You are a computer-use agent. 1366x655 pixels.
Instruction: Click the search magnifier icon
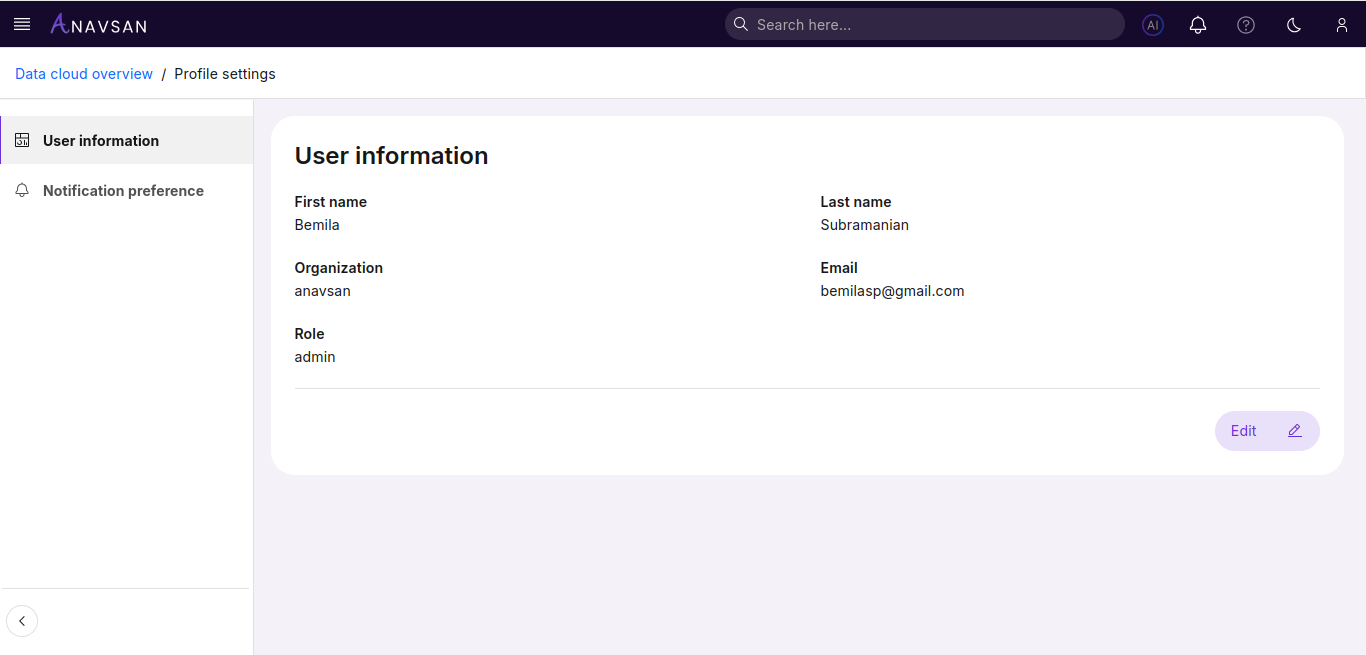(740, 24)
